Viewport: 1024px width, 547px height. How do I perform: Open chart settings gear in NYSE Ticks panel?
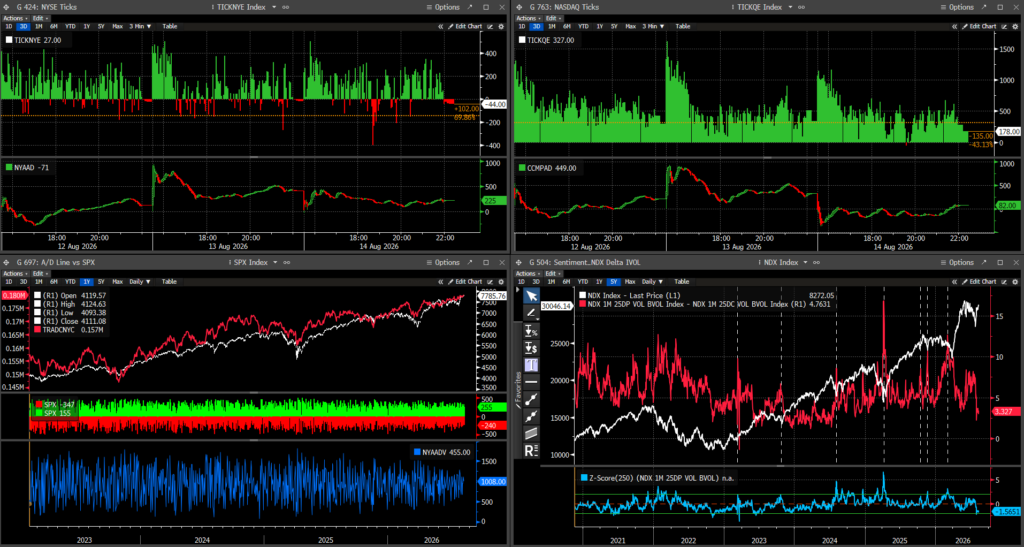(501, 27)
